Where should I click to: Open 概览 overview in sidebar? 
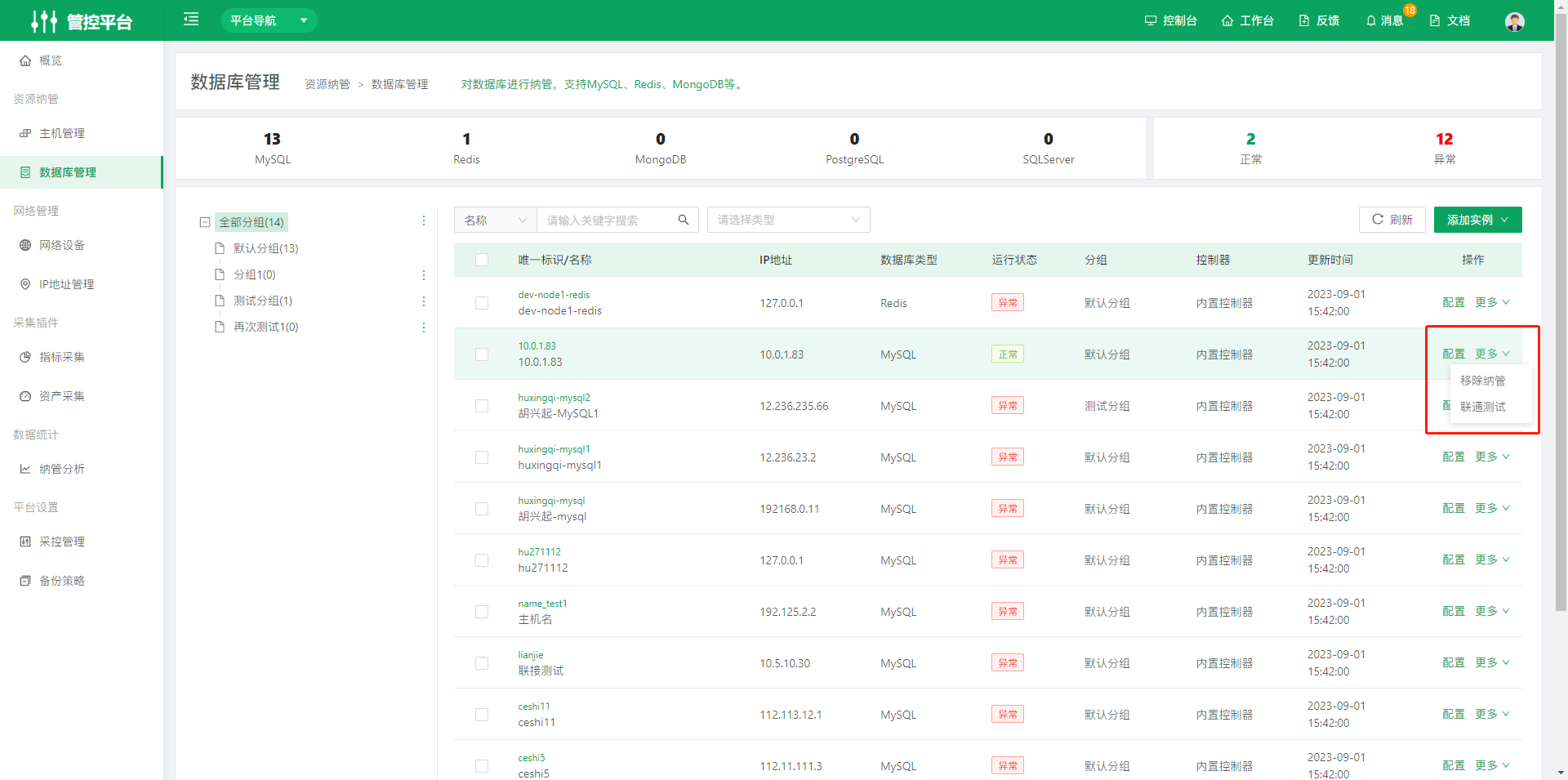pyautogui.click(x=82, y=60)
